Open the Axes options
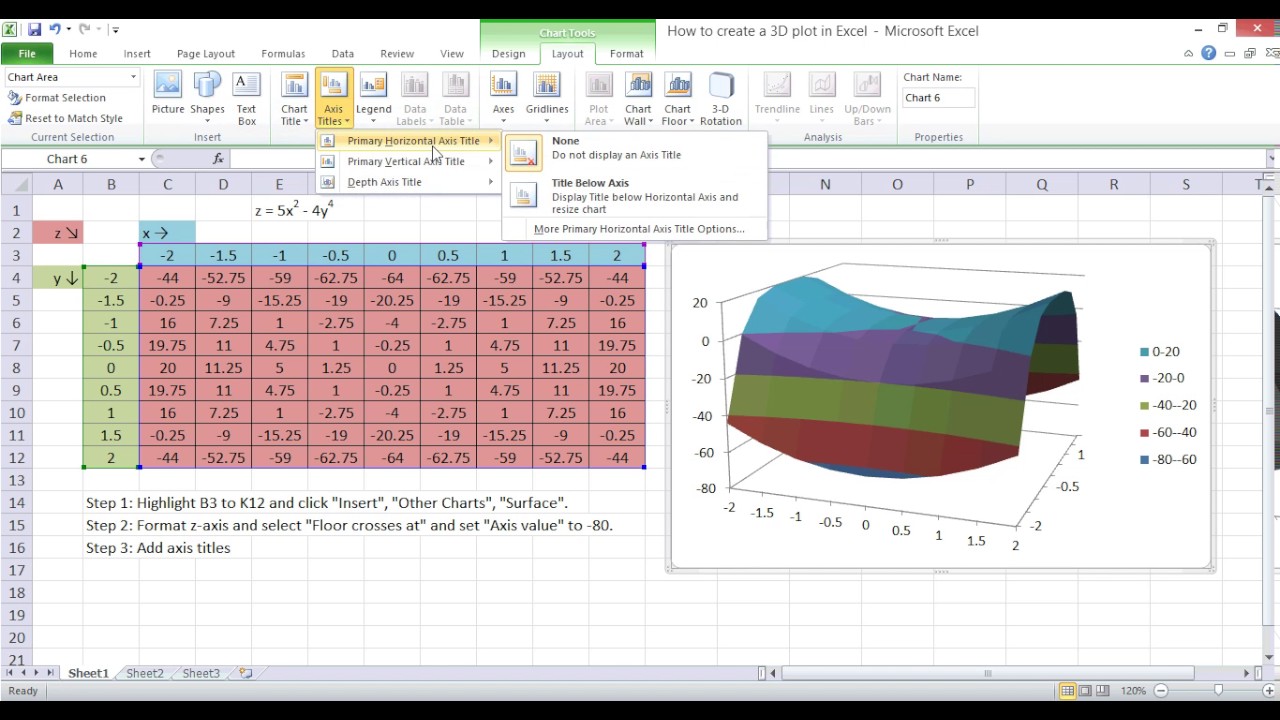Image resolution: width=1280 pixels, height=720 pixels. click(x=503, y=99)
